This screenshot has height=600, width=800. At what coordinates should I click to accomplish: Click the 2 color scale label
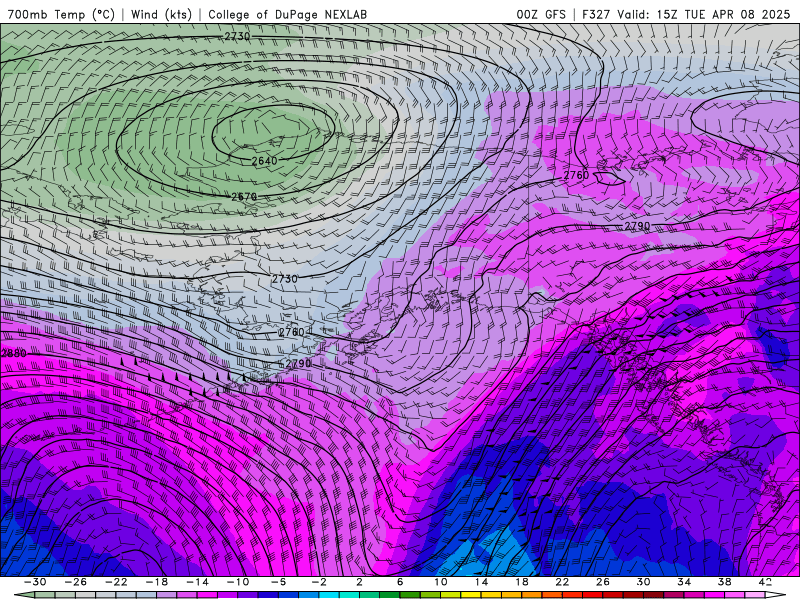[359, 582]
